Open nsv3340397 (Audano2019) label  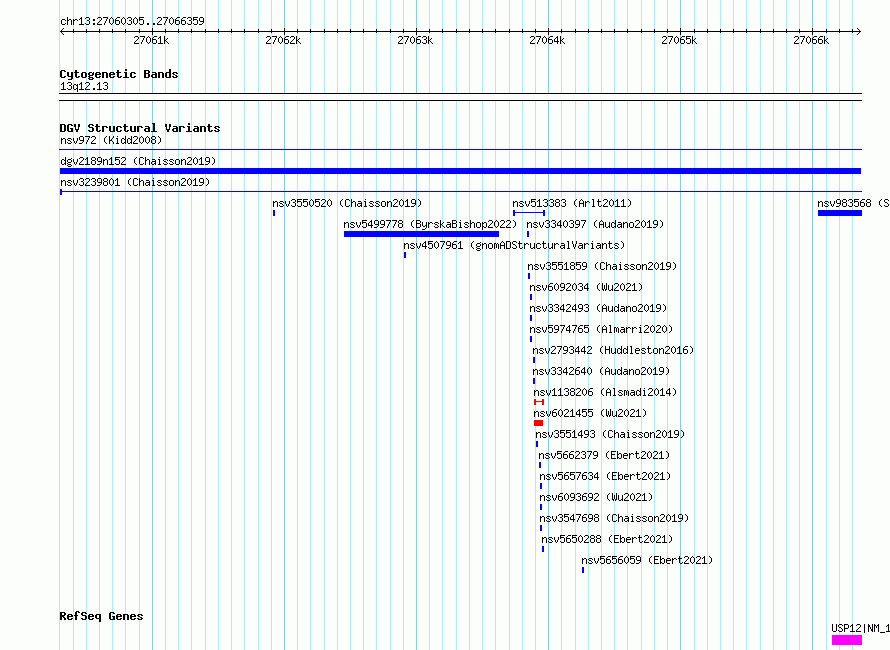595,224
